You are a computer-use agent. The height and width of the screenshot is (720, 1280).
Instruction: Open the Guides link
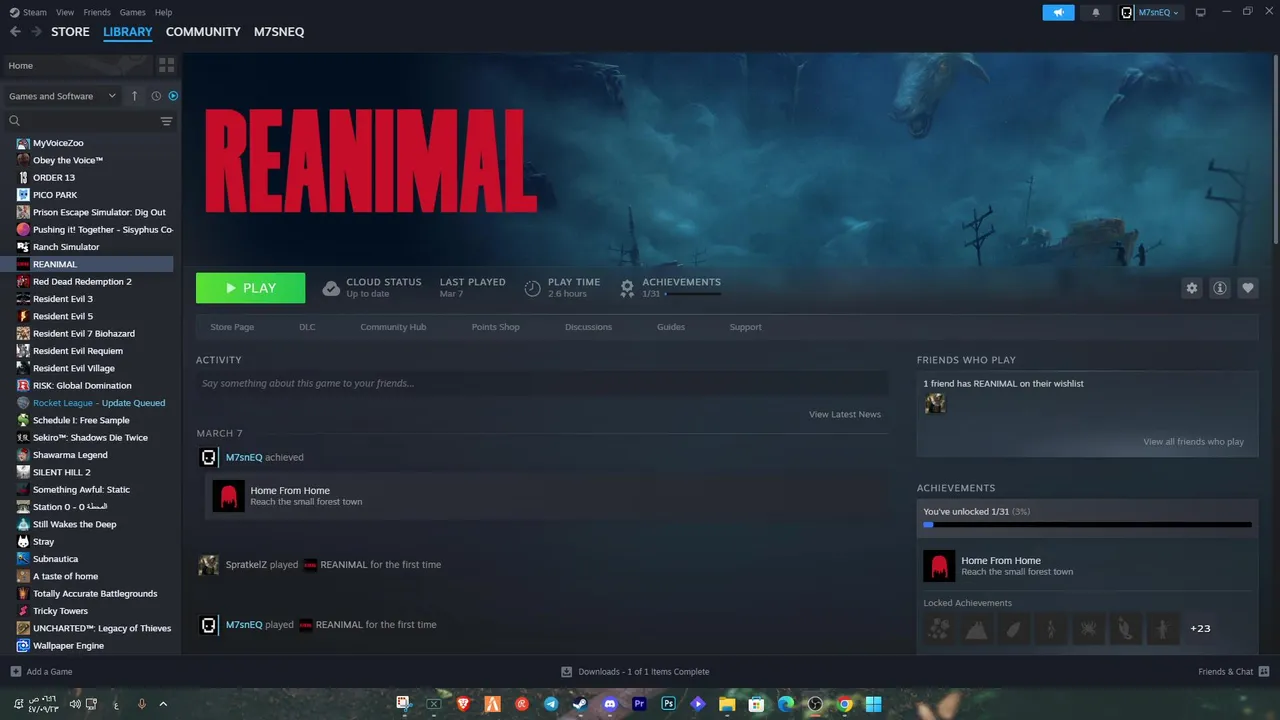click(x=671, y=327)
